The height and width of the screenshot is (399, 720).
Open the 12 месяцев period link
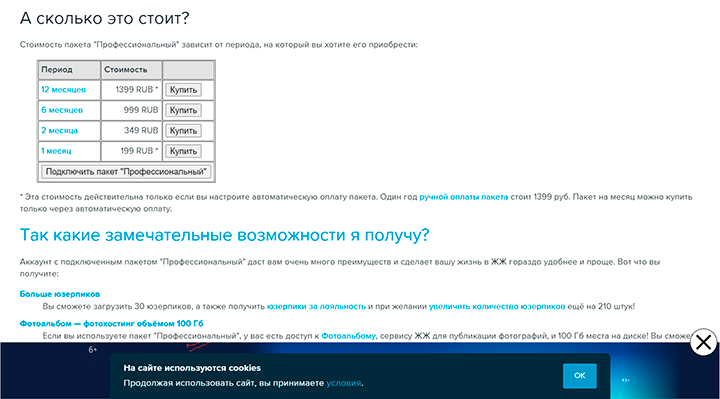click(x=63, y=90)
